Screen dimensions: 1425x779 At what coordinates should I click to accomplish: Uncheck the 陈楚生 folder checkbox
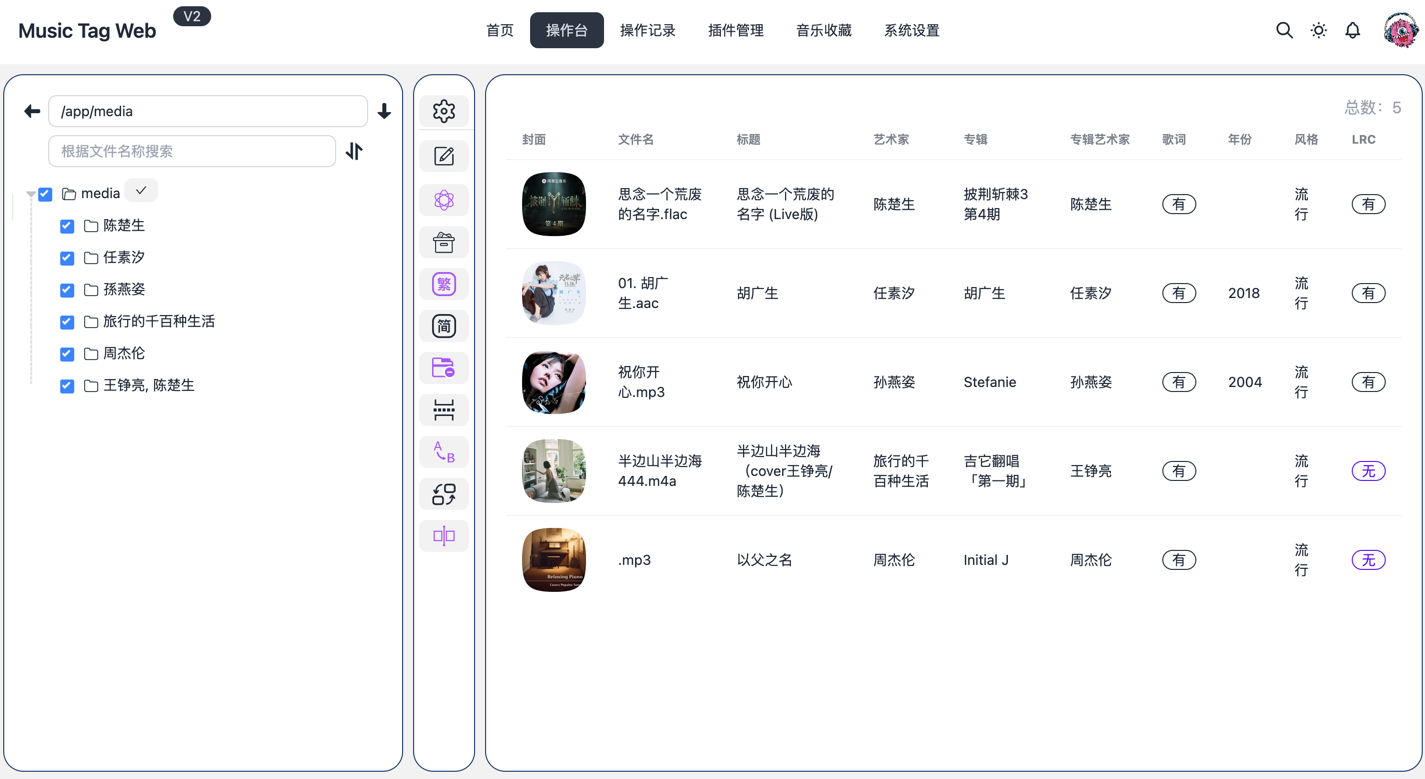click(x=66, y=226)
